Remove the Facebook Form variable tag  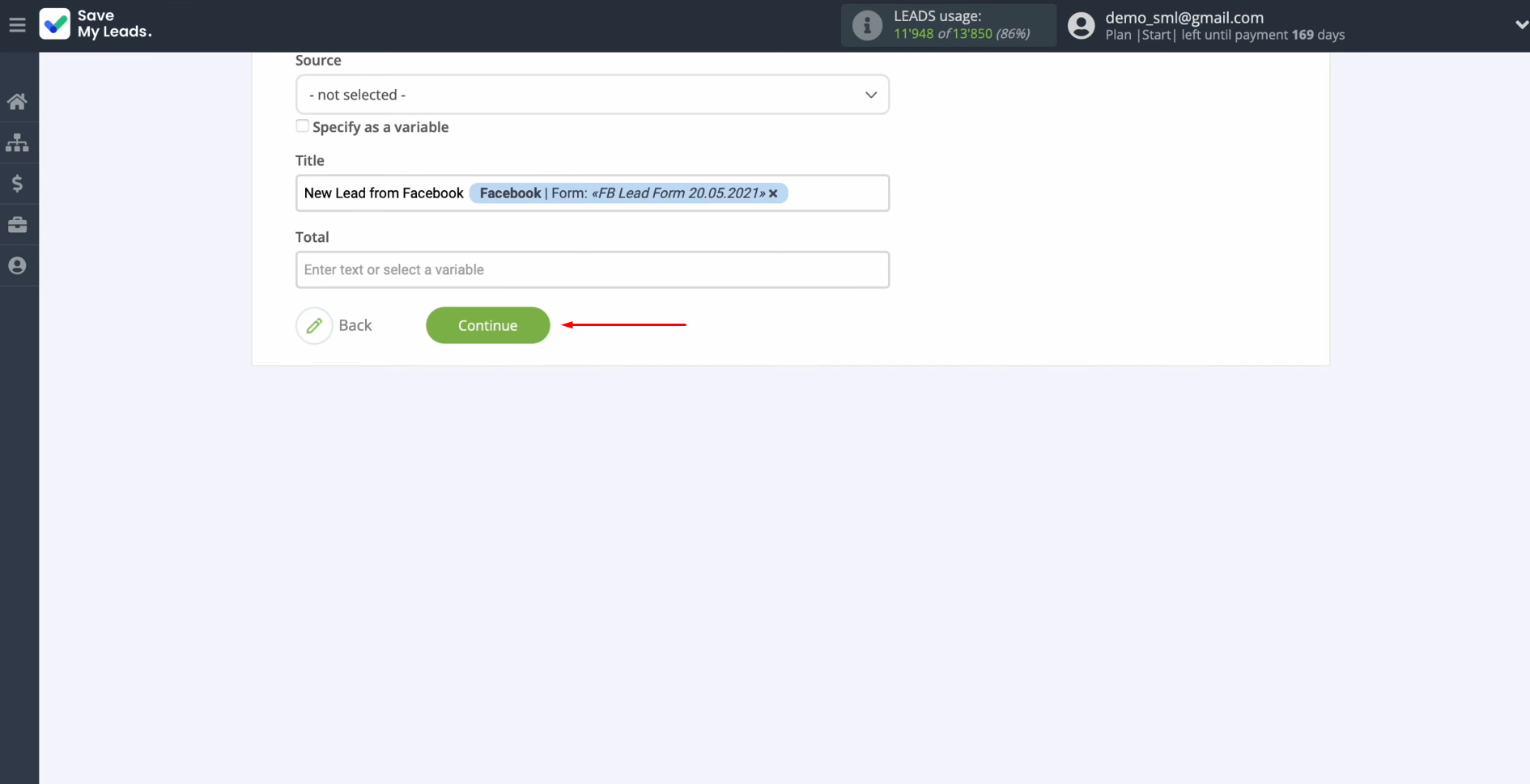tap(773, 193)
